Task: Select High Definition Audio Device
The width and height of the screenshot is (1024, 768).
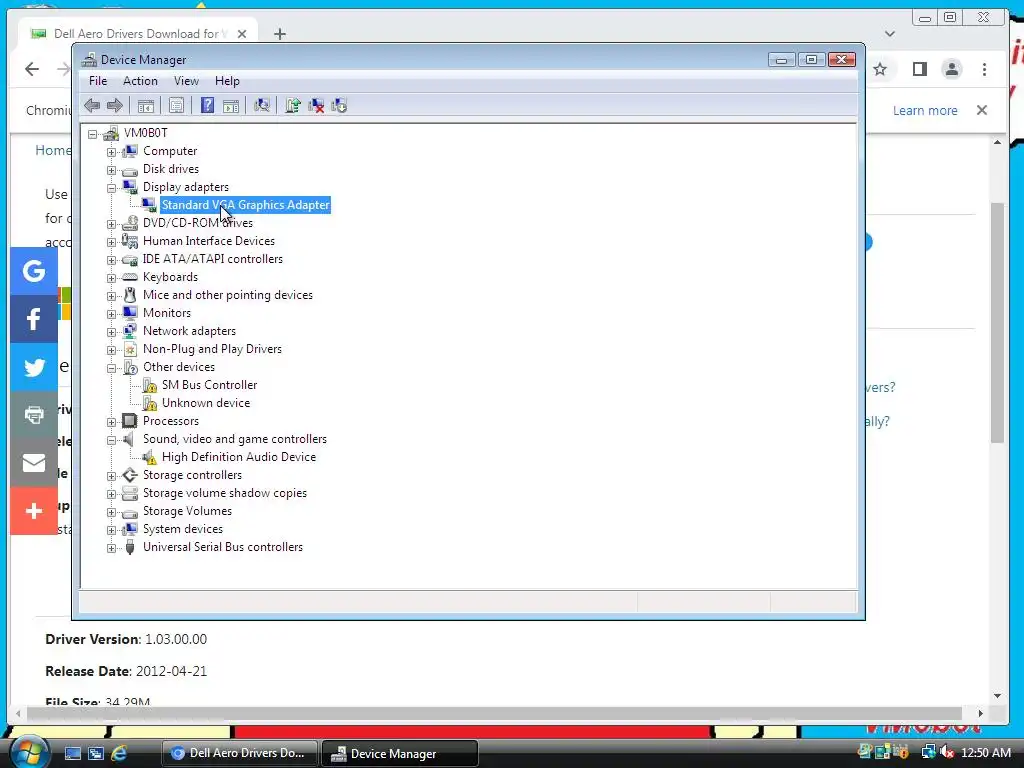Action: (238, 457)
